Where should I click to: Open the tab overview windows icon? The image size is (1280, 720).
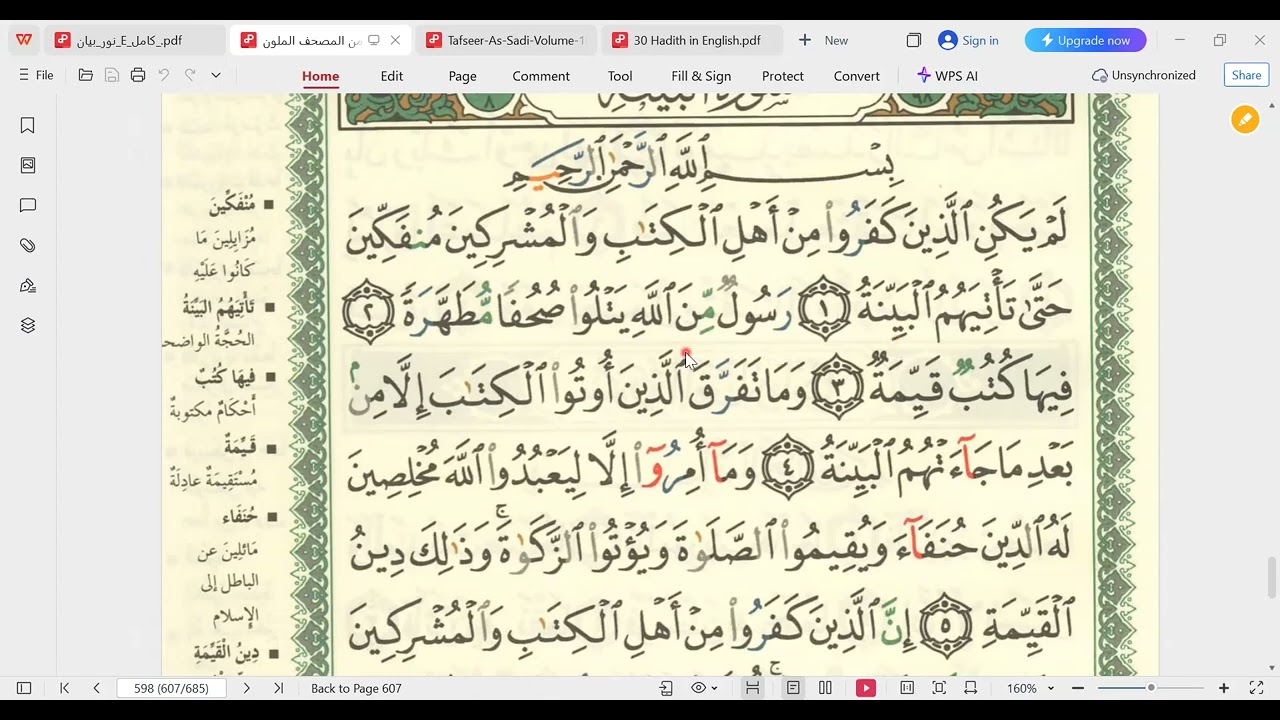(x=913, y=40)
